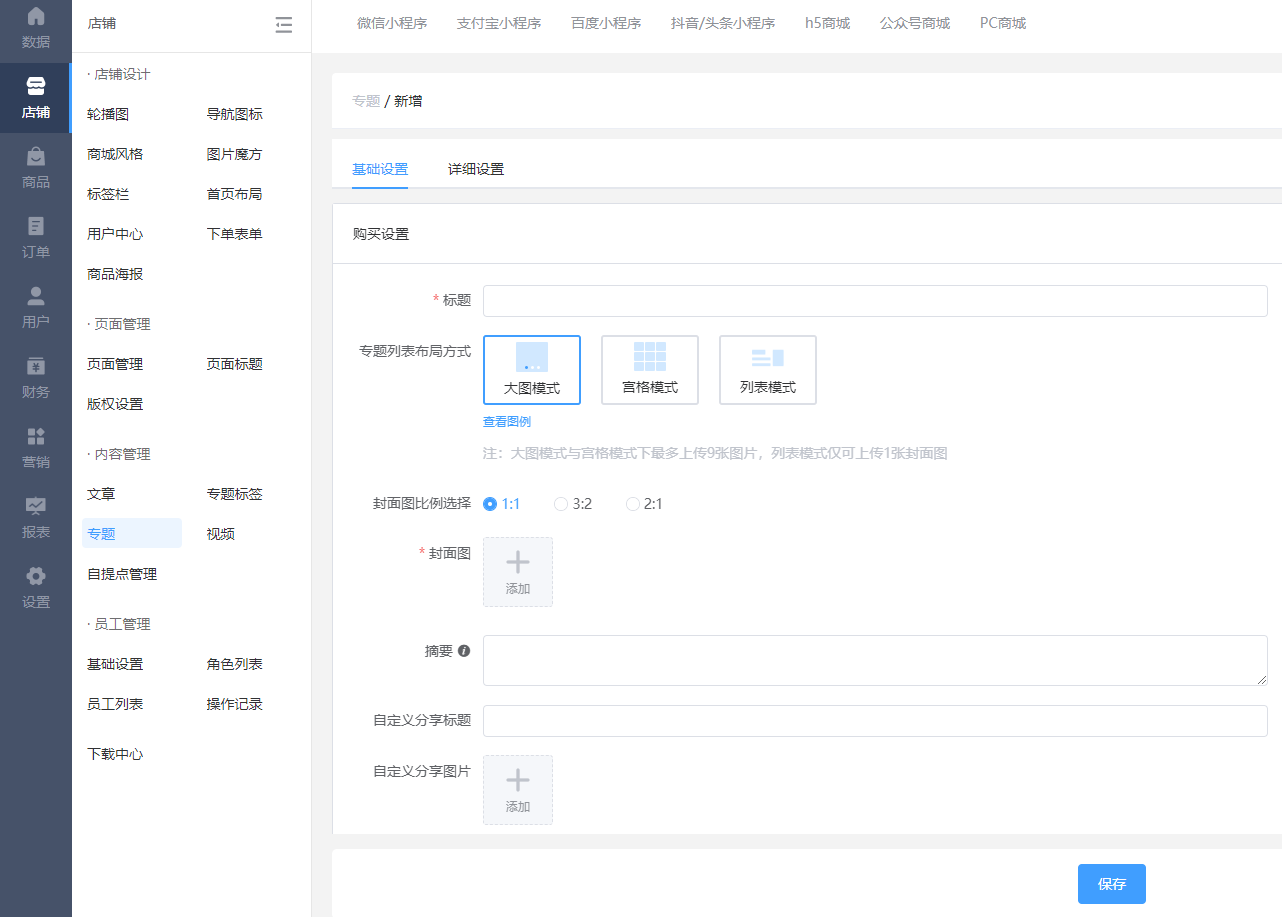Open the 营销 marketing section

[x=36, y=448]
